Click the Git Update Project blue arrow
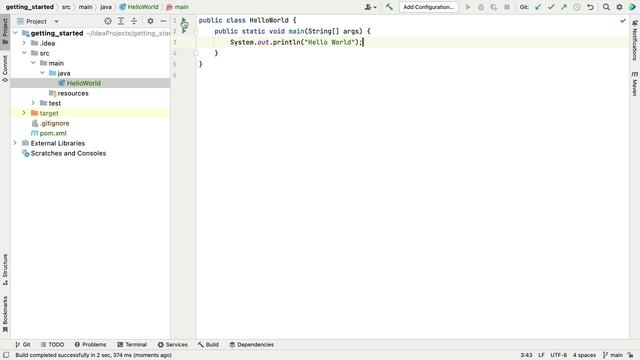640x360 pixels. tap(538, 7)
